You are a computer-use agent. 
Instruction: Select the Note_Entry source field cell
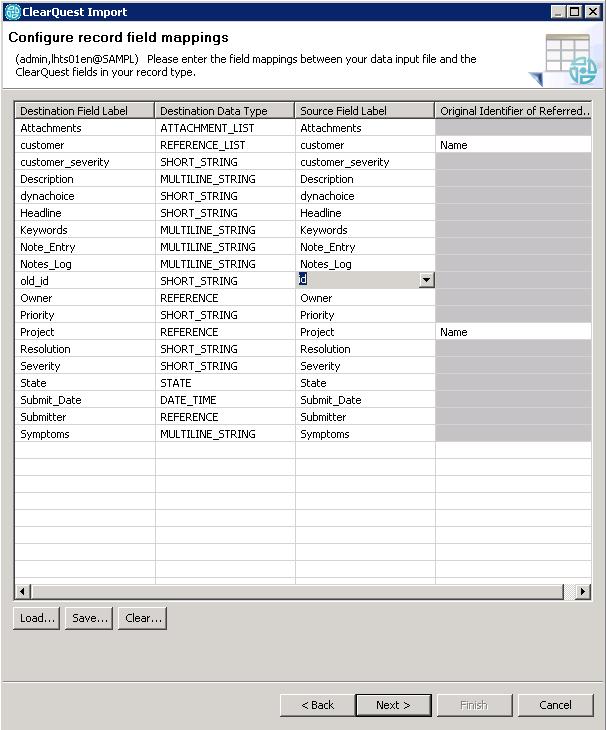(x=365, y=247)
